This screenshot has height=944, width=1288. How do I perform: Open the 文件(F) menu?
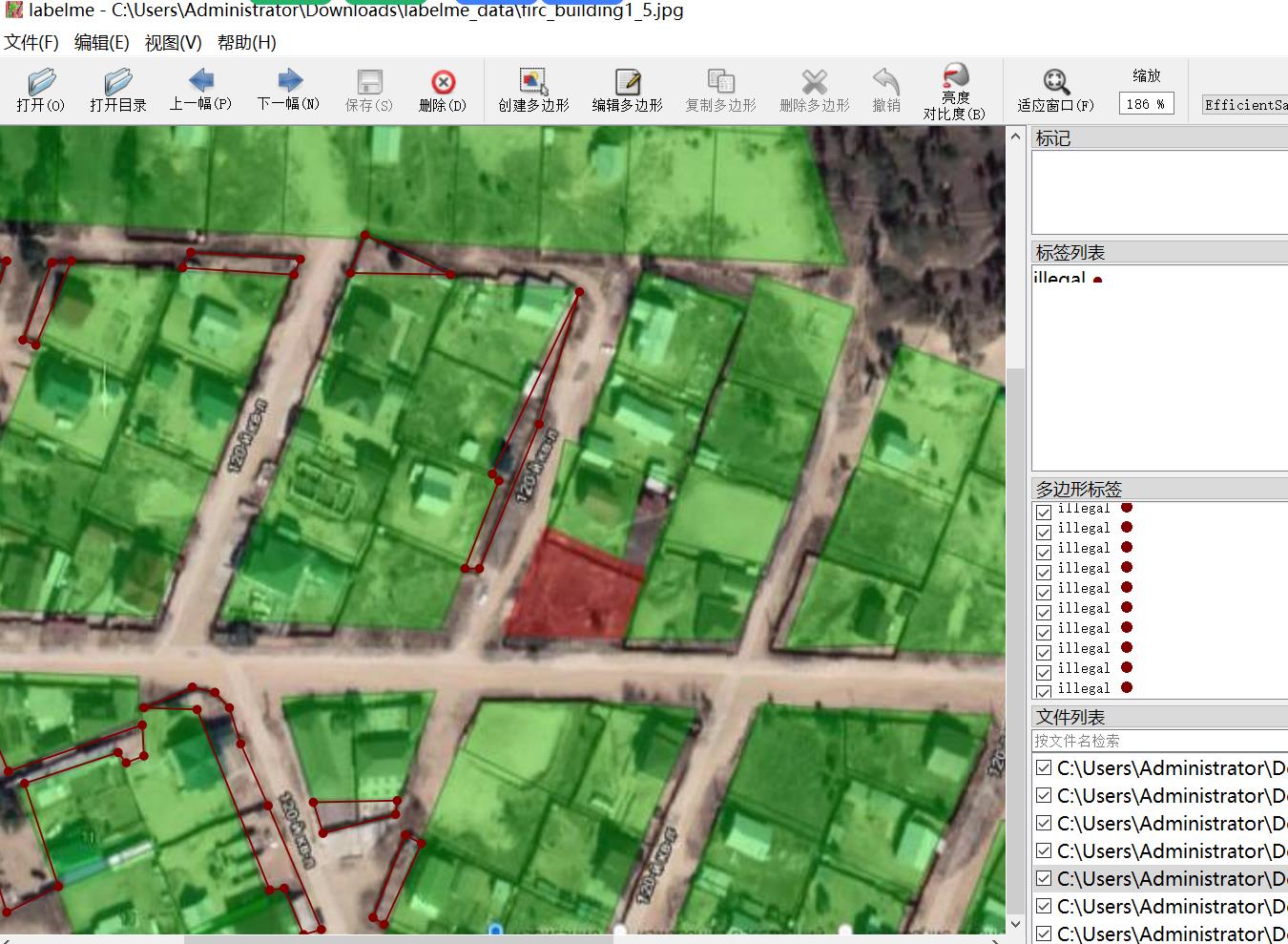click(x=31, y=42)
